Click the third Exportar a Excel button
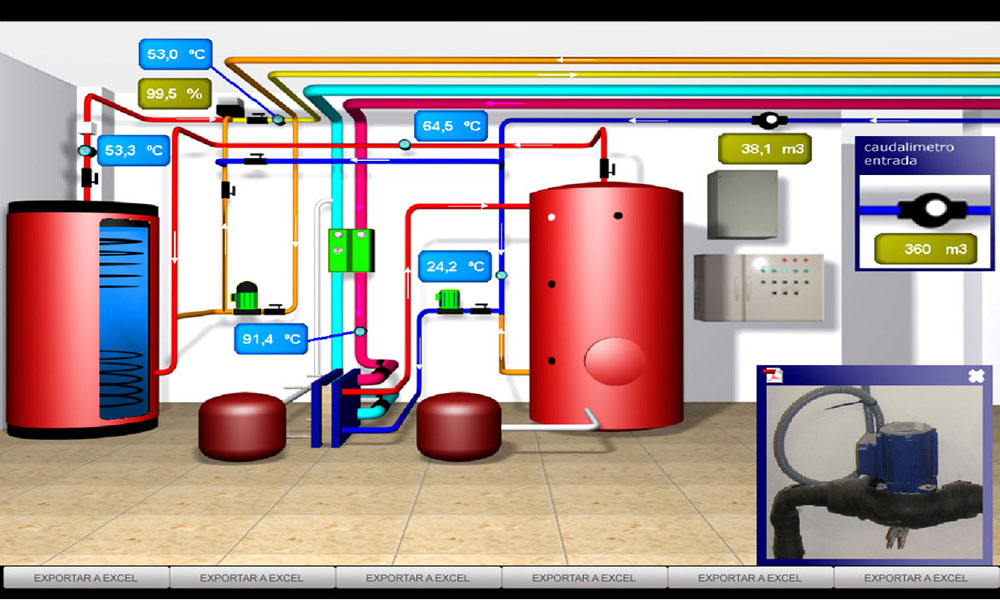Screen dimensions: 1000x600 [x=418, y=578]
